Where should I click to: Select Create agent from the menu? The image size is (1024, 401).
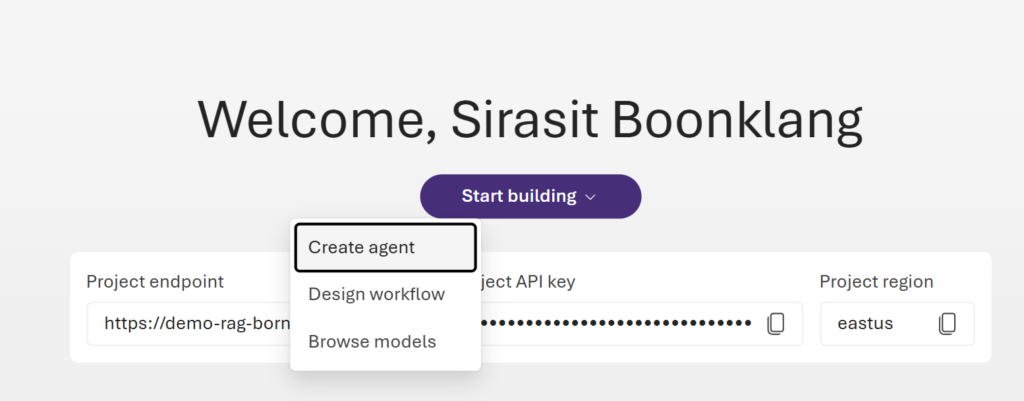385,247
